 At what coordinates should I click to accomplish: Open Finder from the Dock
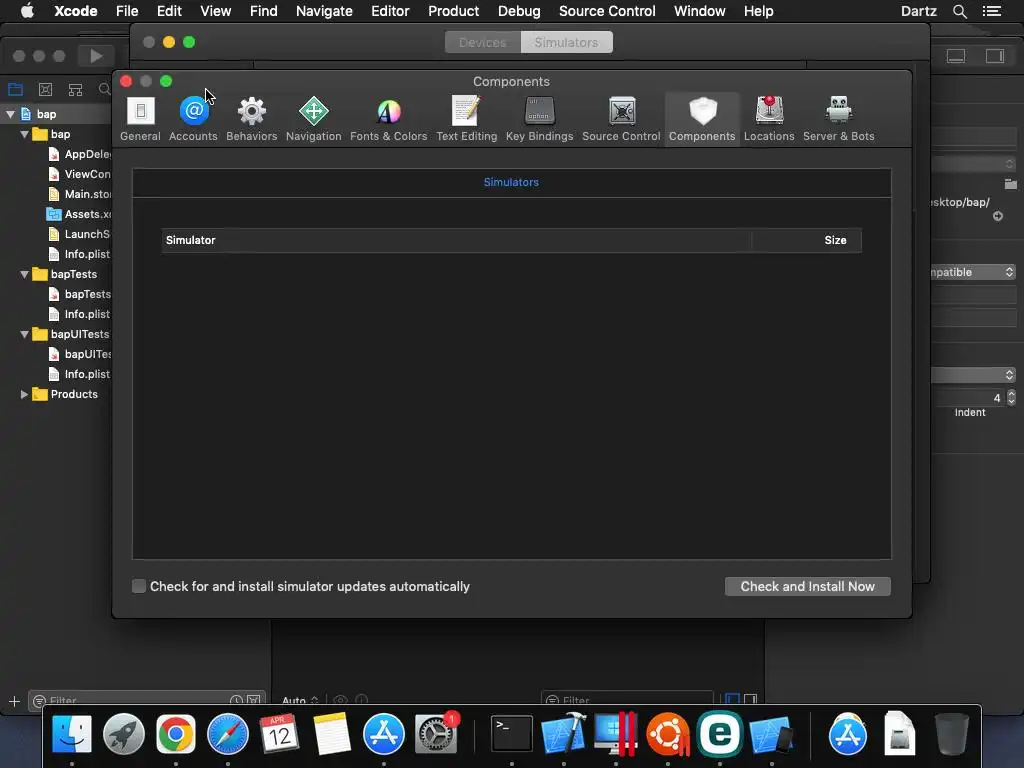72,734
